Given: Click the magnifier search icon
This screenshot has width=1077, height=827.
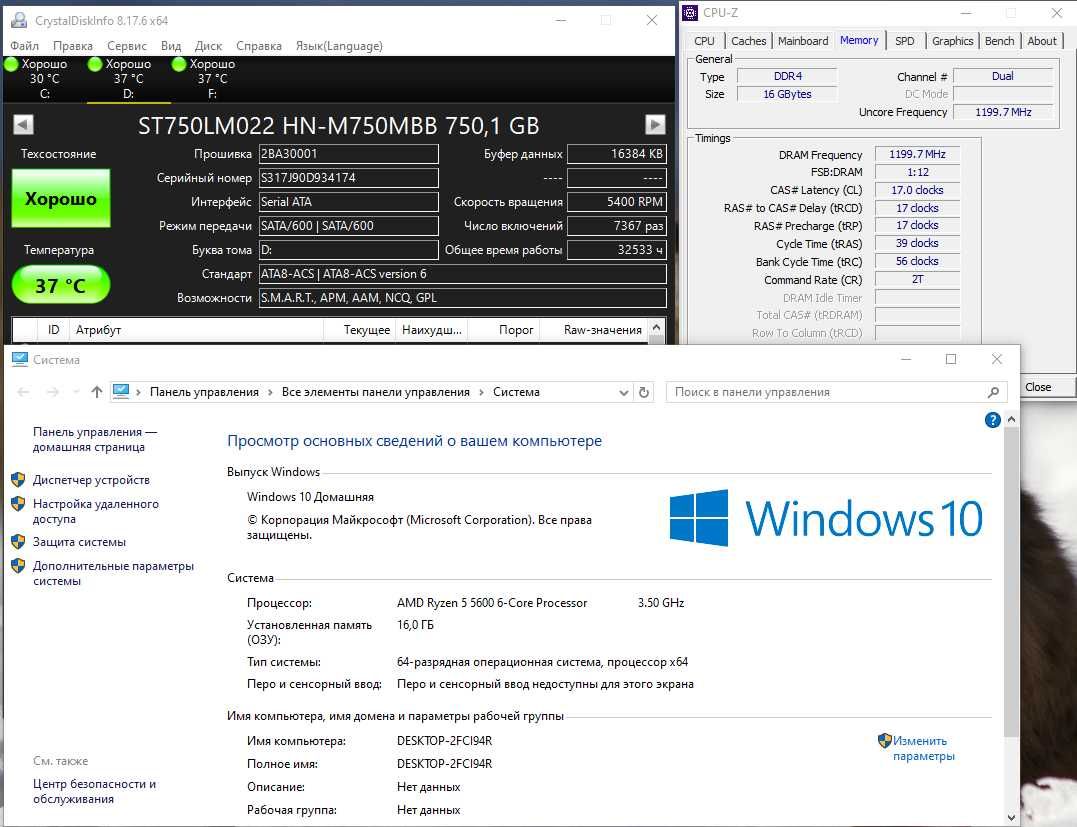Looking at the screenshot, I should coord(993,392).
